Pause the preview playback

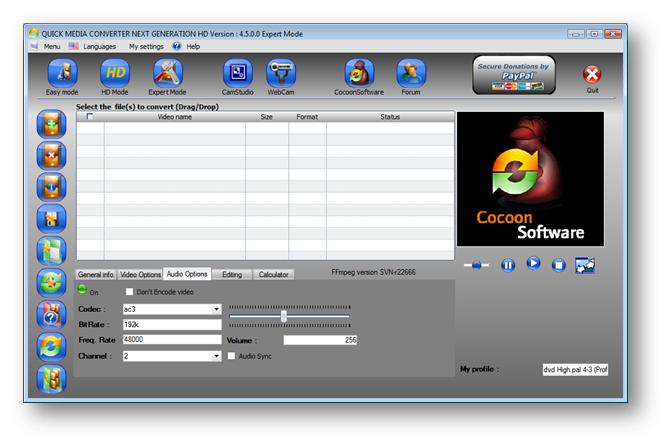[x=508, y=266]
